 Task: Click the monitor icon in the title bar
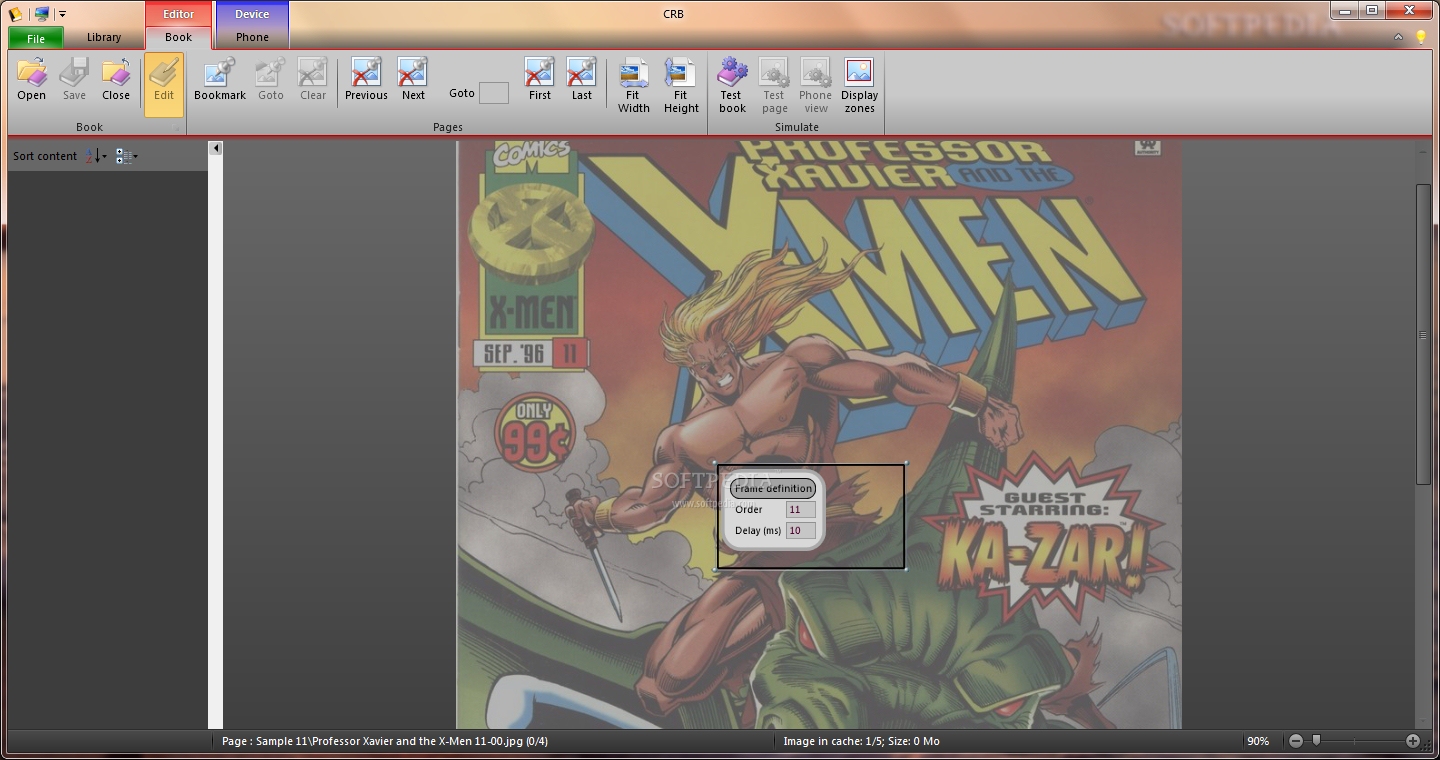coord(41,14)
